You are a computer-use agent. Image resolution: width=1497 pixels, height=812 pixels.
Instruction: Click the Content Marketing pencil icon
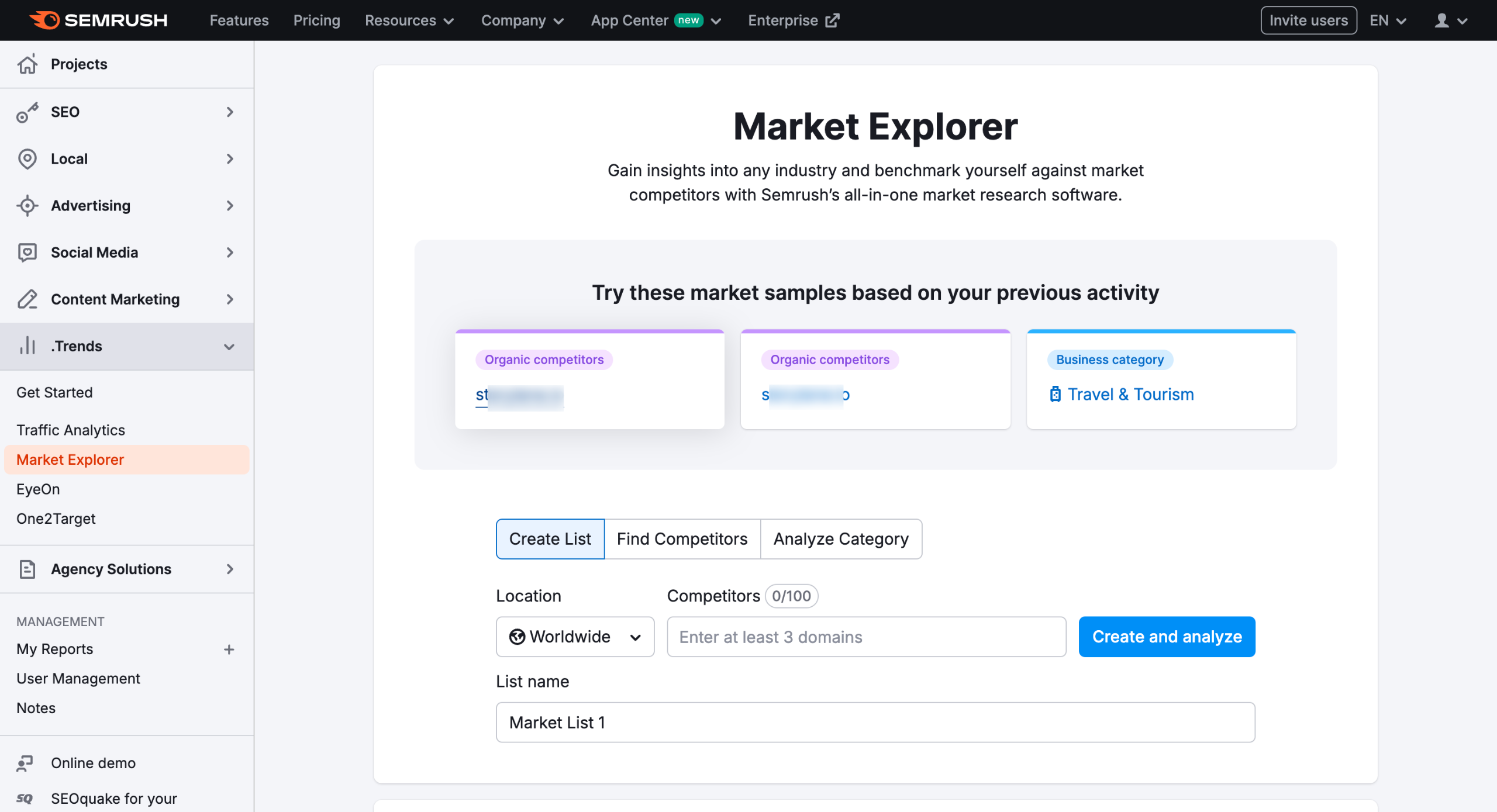coord(27,299)
